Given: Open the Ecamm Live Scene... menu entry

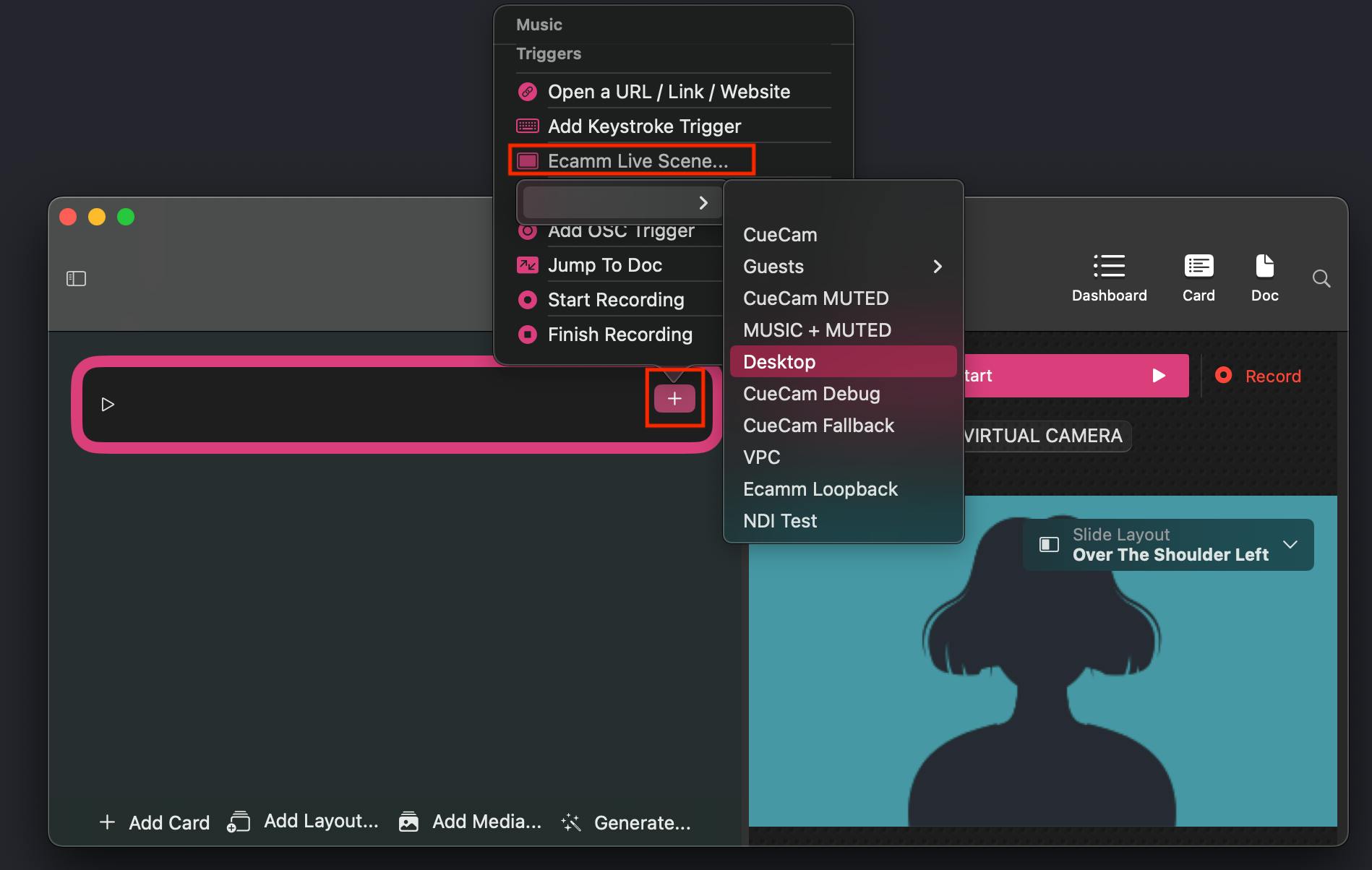Looking at the screenshot, I should point(638,161).
